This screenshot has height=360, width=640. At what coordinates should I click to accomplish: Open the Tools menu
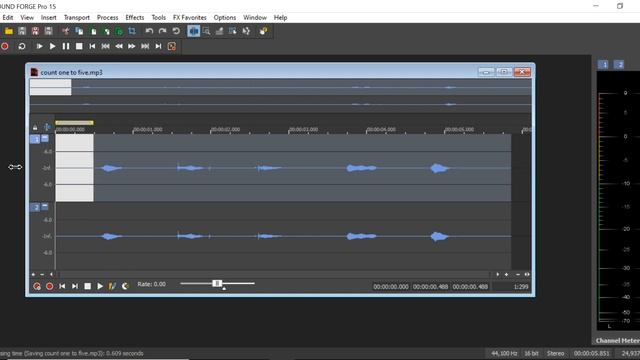tap(158, 18)
